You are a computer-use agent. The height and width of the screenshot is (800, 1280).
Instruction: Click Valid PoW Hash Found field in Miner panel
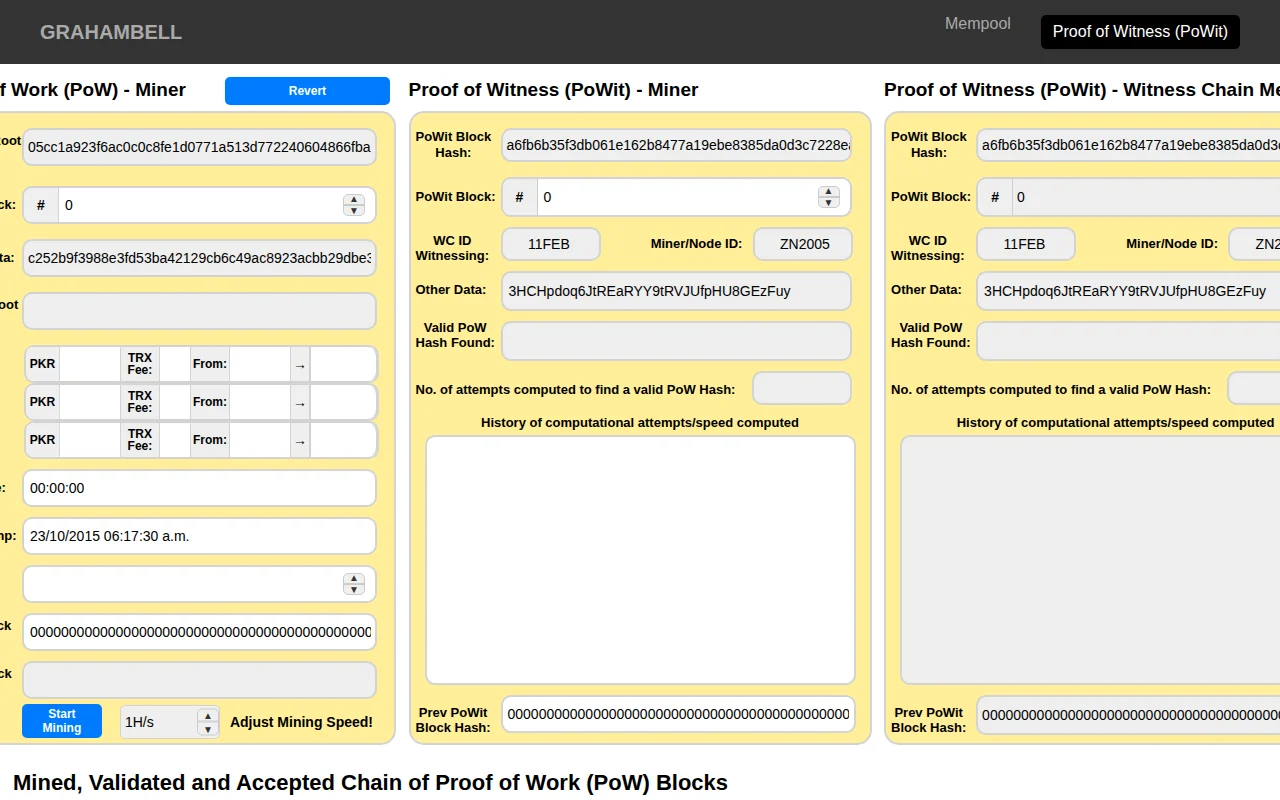(x=677, y=341)
